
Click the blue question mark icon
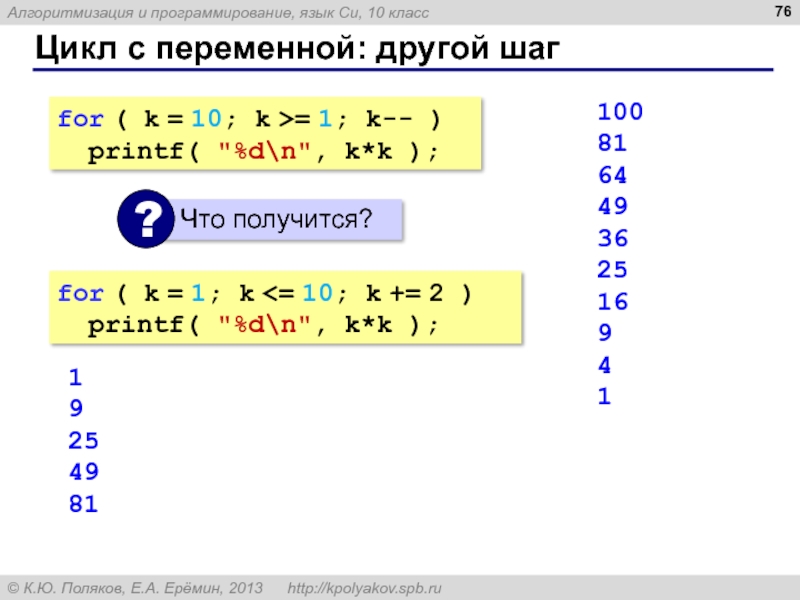146,219
